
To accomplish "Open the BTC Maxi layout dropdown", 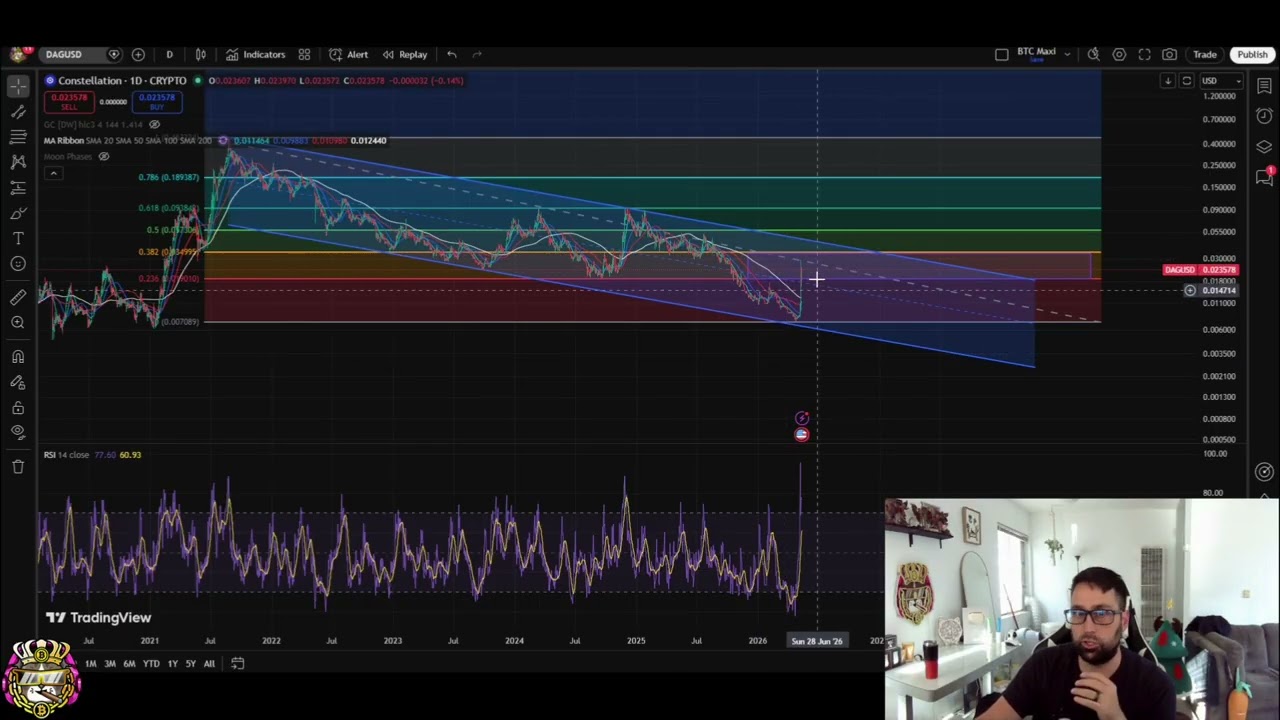I will pos(1043,54).
